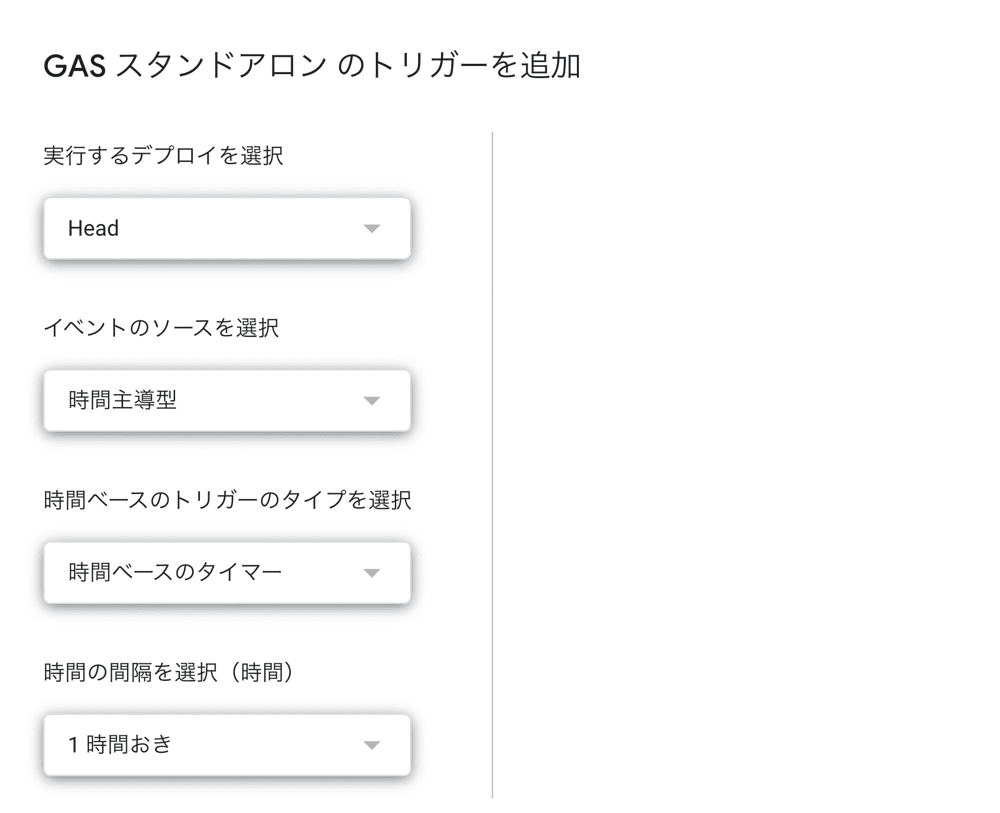Click the arrow icon beside 時間ベースのタイマー
The width and height of the screenshot is (1000, 813).
[372, 573]
